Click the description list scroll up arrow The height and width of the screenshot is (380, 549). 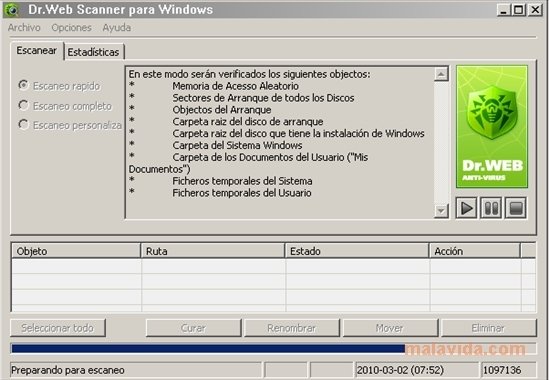click(x=441, y=74)
